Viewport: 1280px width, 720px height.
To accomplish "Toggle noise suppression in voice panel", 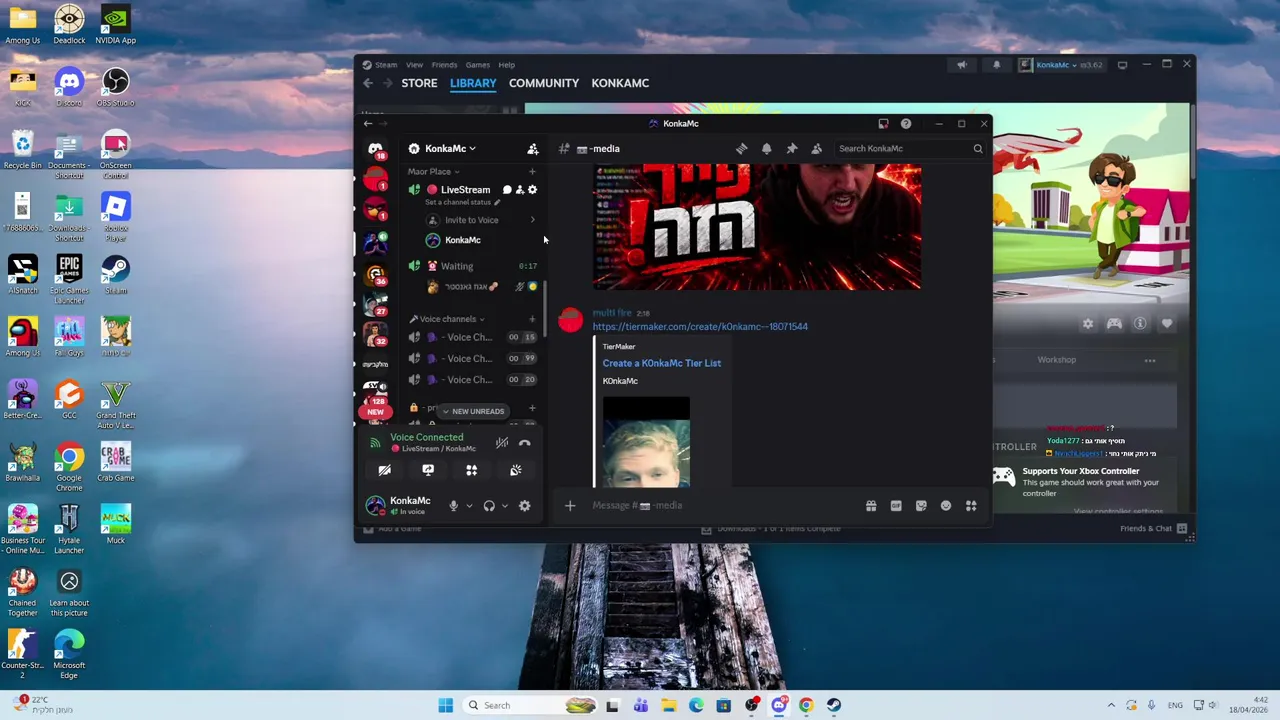I will (x=502, y=443).
